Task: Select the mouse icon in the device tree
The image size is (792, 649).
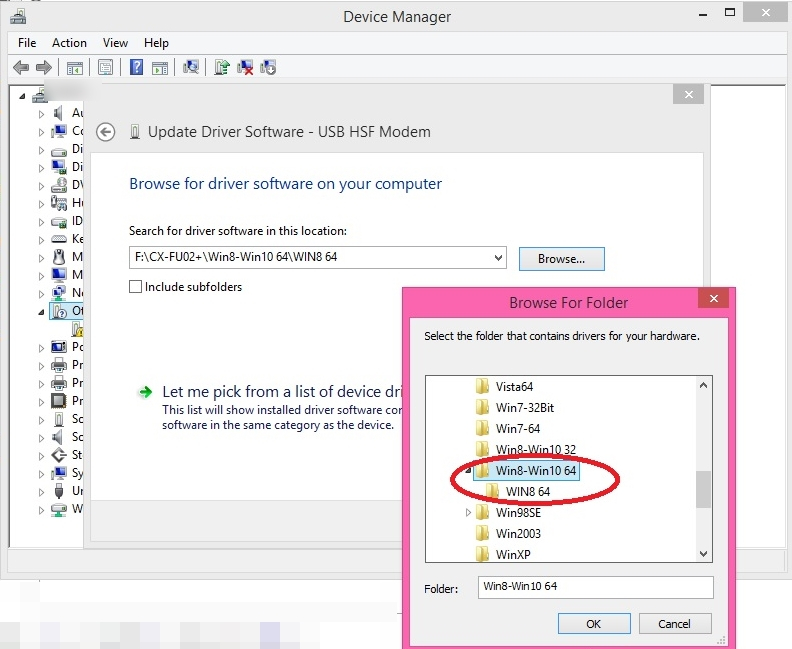Action: tap(59, 257)
